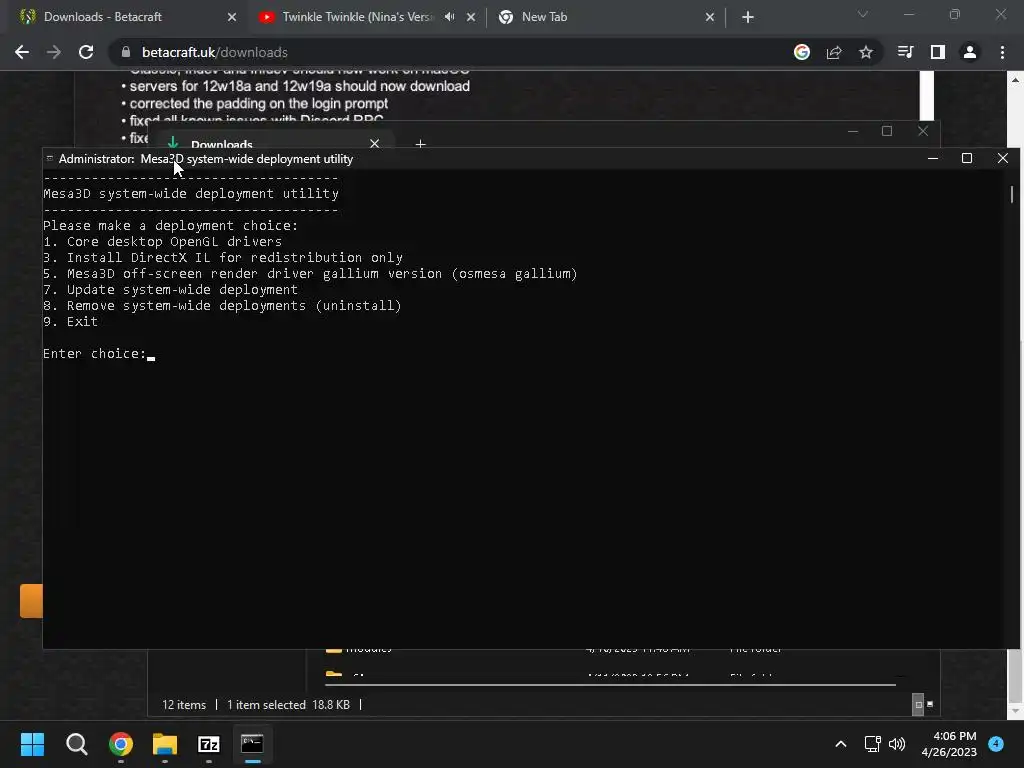The width and height of the screenshot is (1024, 768).
Task: Click '1. Core desktop OpenGL drivers' text
Action: (163, 242)
